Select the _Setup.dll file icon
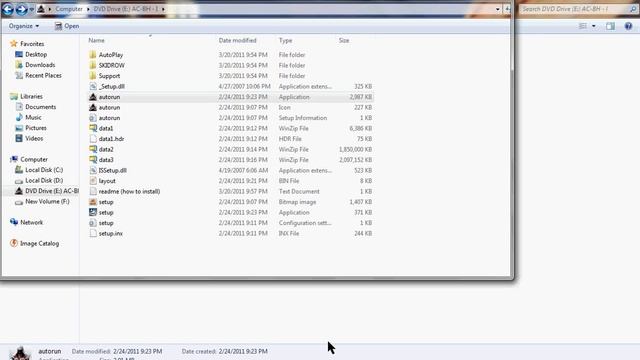The image size is (640, 360). coord(93,87)
